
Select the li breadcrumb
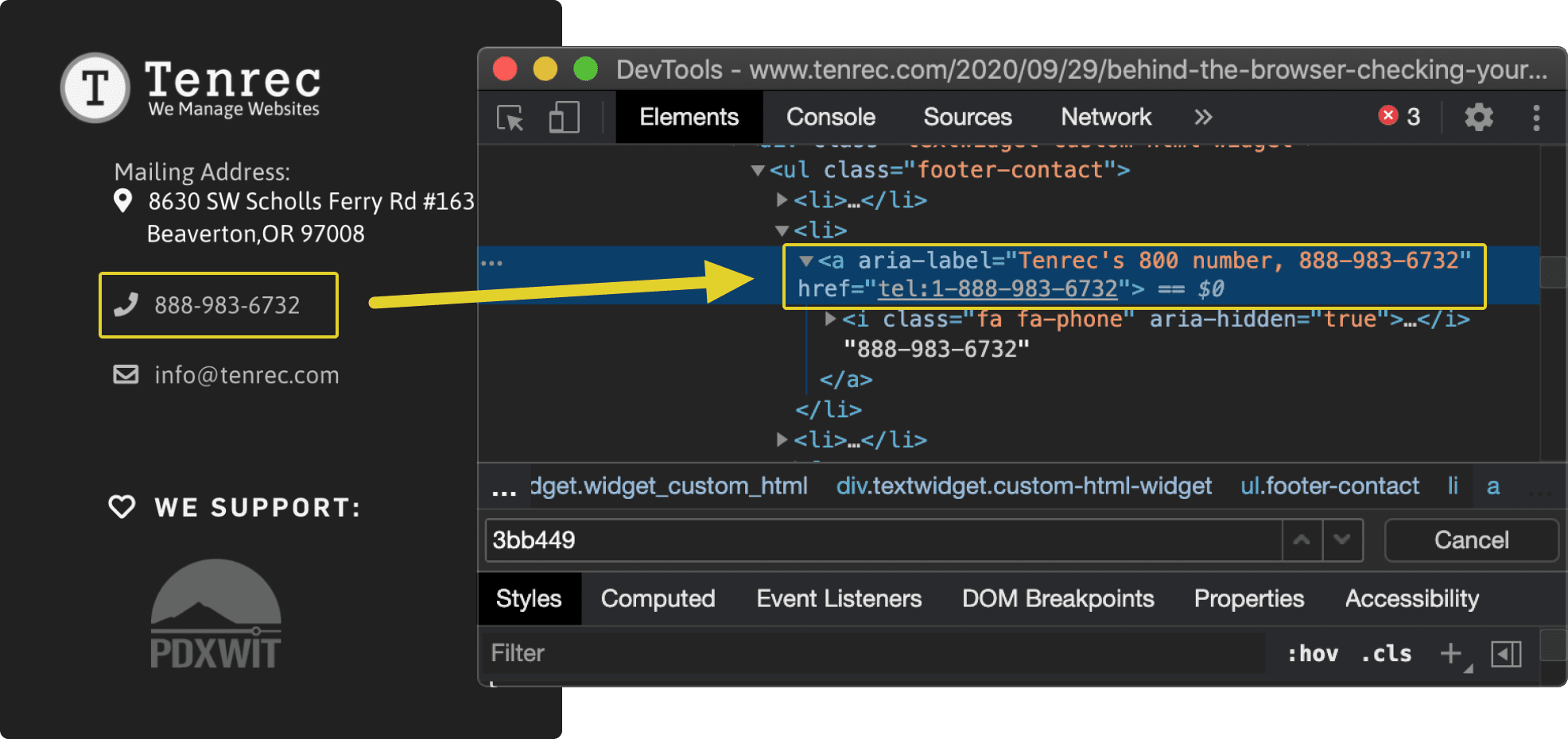[1453, 486]
